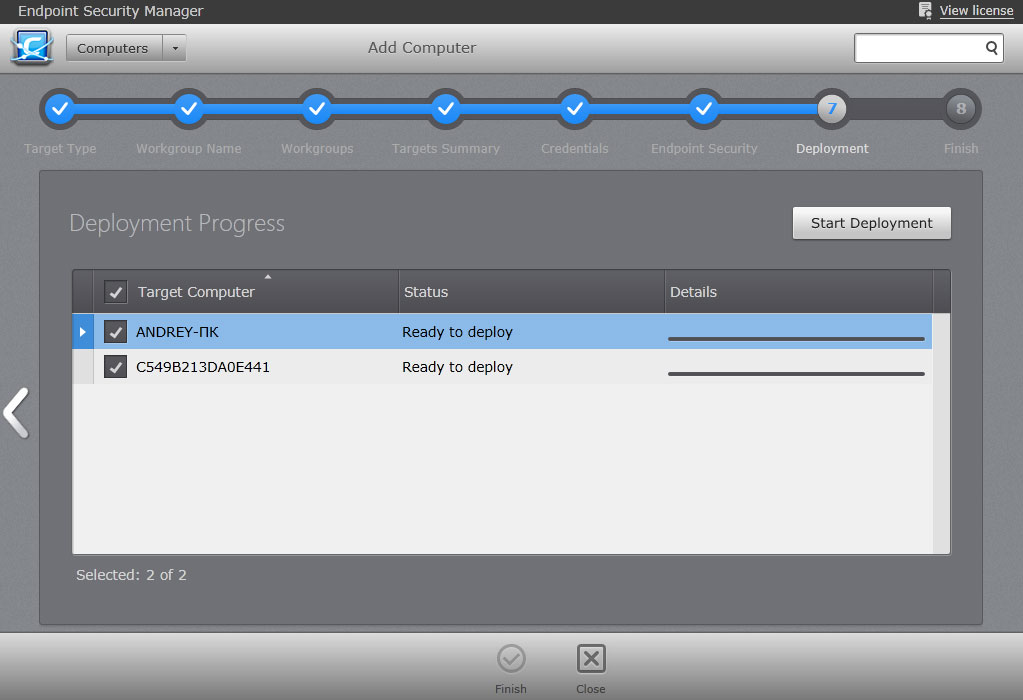Open the View license link
1023x700 pixels.
click(x=976, y=10)
